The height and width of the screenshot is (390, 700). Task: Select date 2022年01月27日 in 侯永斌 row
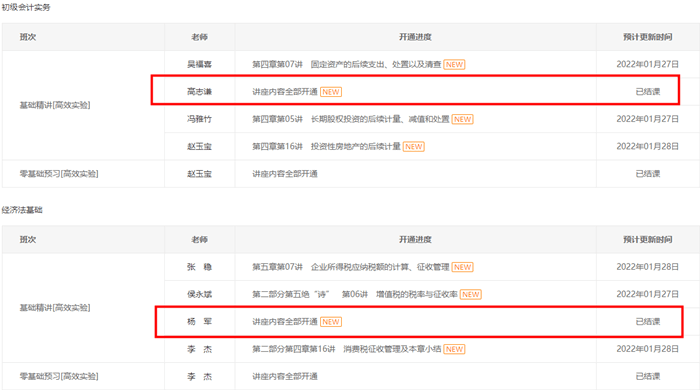648,294
